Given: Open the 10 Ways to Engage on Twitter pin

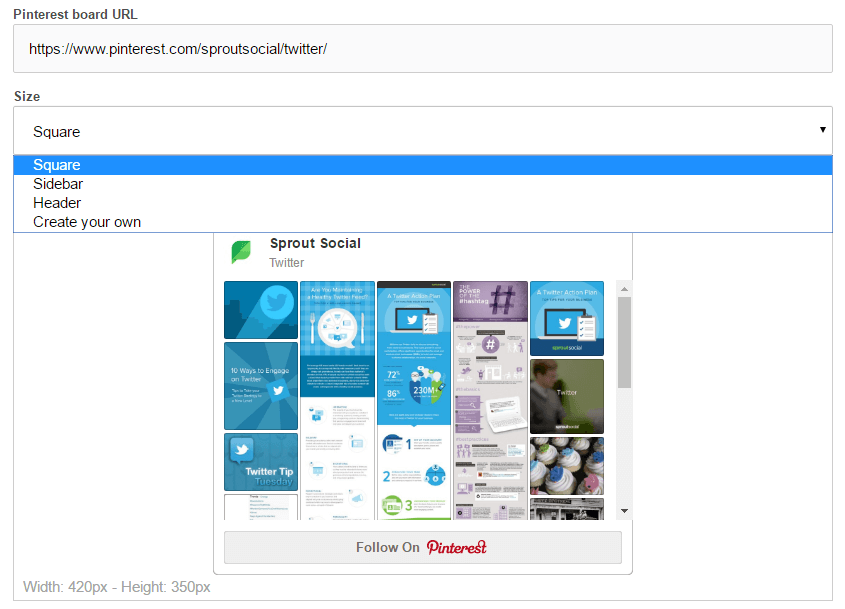Looking at the screenshot, I should click(261, 386).
